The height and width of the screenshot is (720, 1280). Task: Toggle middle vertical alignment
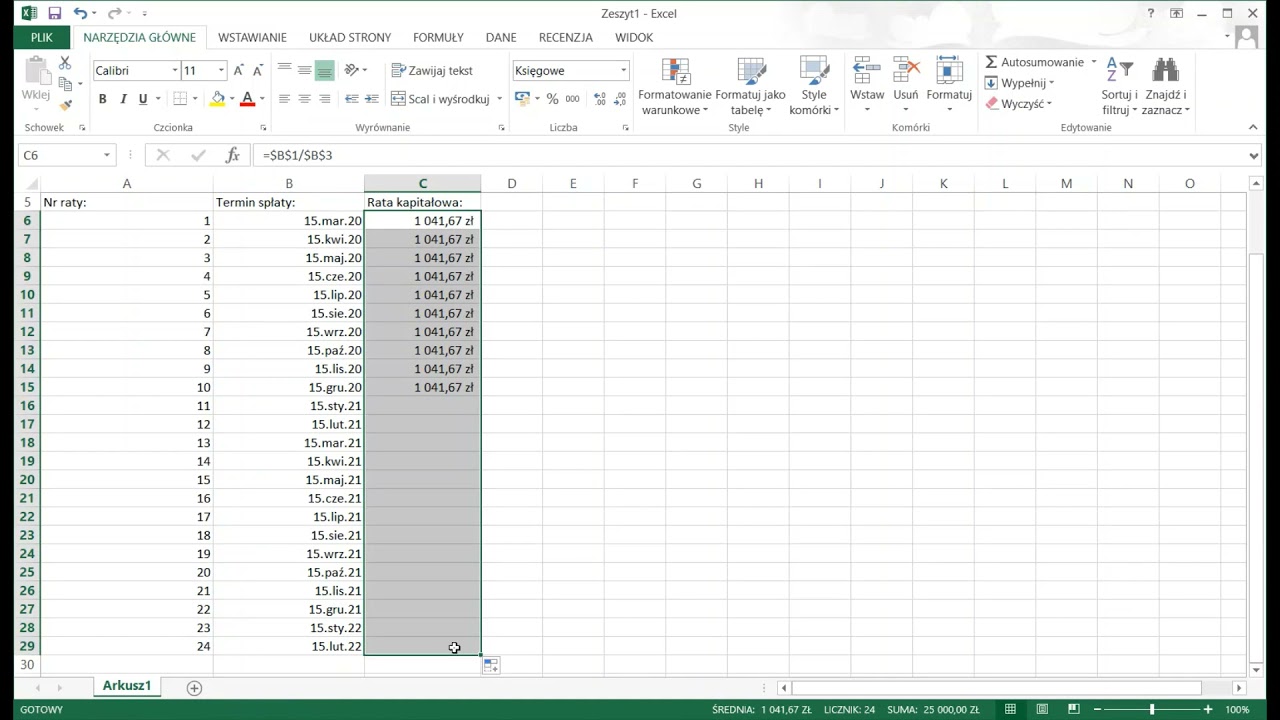(304, 70)
